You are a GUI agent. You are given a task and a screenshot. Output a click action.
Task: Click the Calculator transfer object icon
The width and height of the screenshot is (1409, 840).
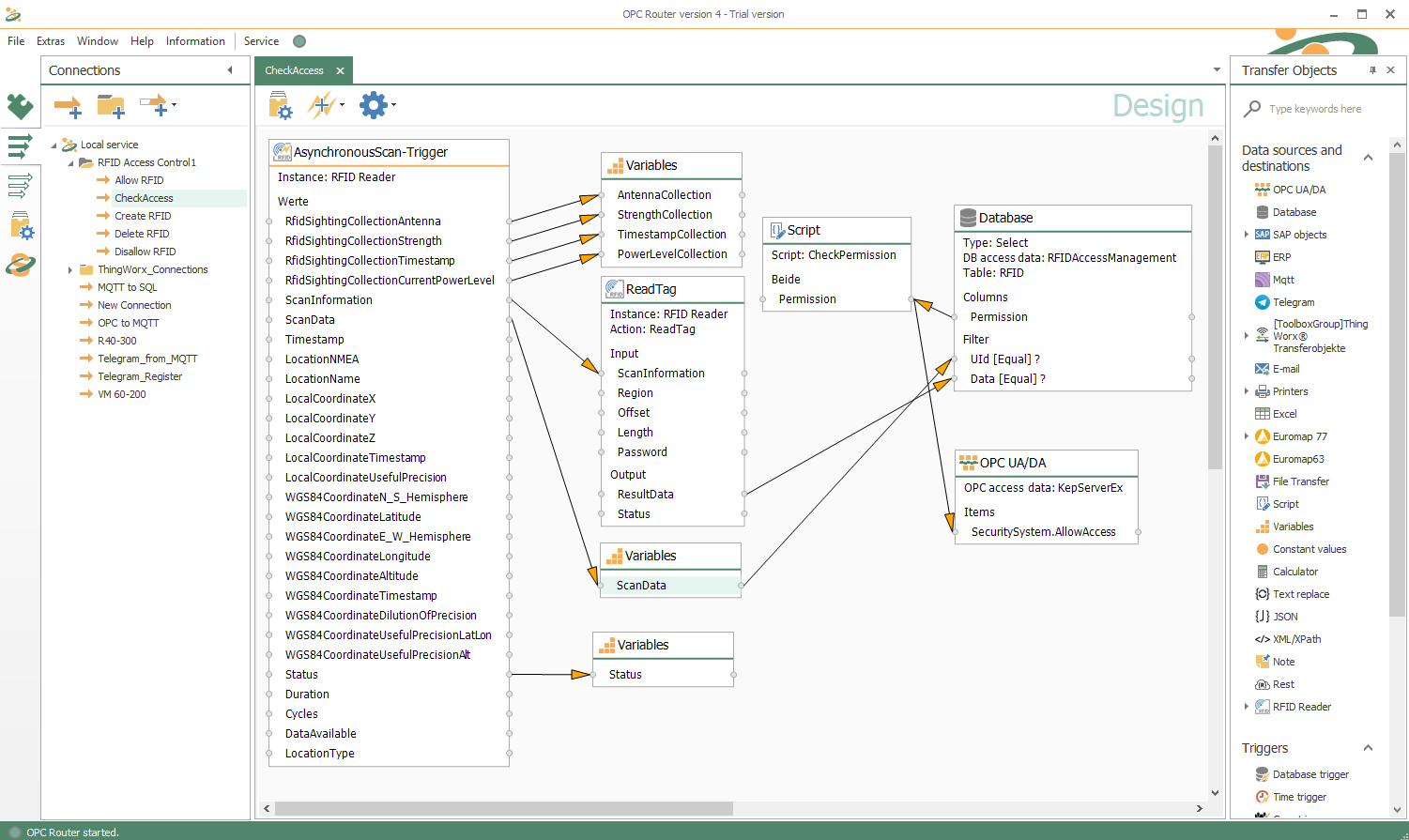(x=1263, y=572)
